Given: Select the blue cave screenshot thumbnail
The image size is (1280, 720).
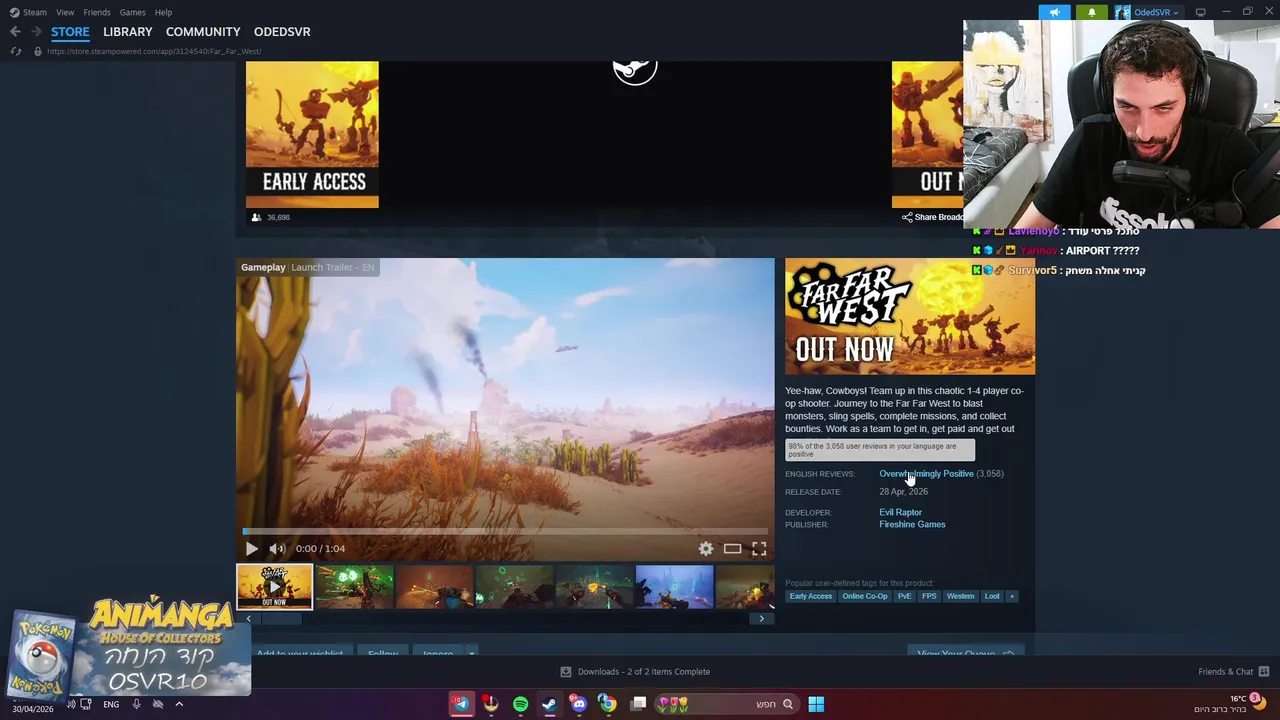Looking at the screenshot, I should 674,587.
